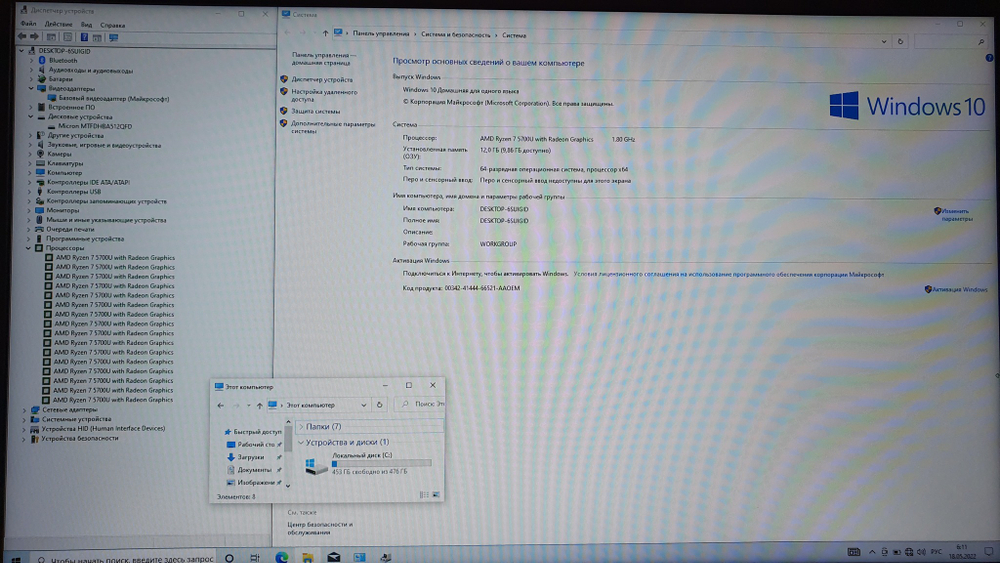This screenshot has width=1000, height=563.
Task: Open Microsoft Edge from the taskbar
Action: pos(281,558)
